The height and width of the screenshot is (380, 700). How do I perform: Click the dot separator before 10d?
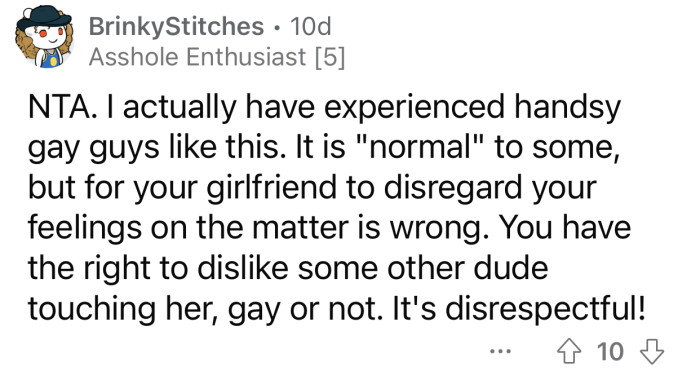point(277,28)
